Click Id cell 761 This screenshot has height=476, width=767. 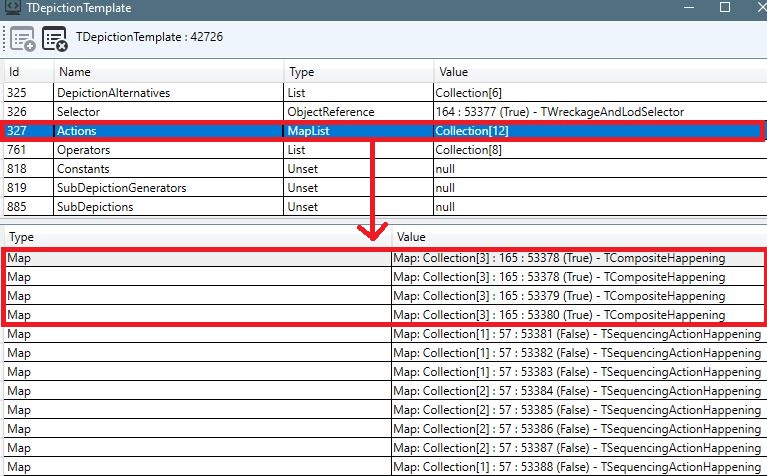[28, 150]
